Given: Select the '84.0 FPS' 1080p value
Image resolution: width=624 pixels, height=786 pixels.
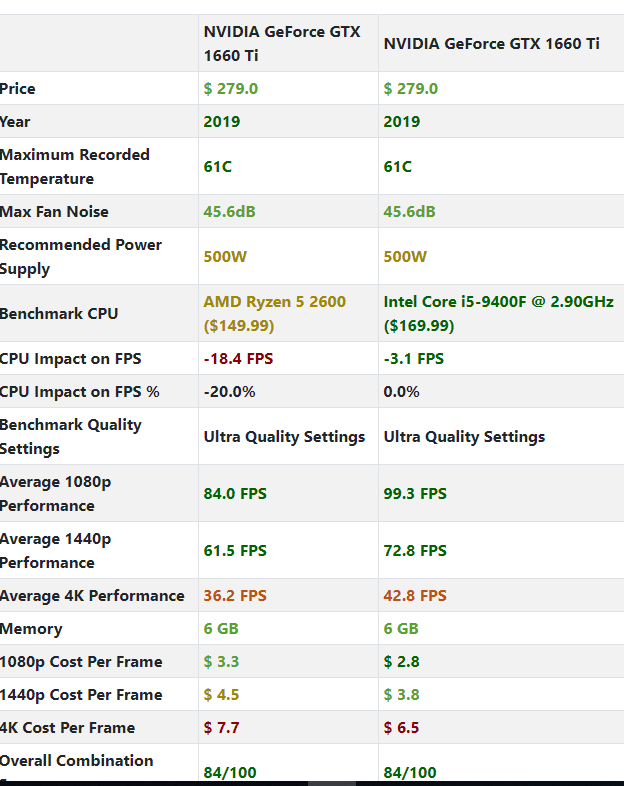Looking at the screenshot, I should pyautogui.click(x=235, y=494).
